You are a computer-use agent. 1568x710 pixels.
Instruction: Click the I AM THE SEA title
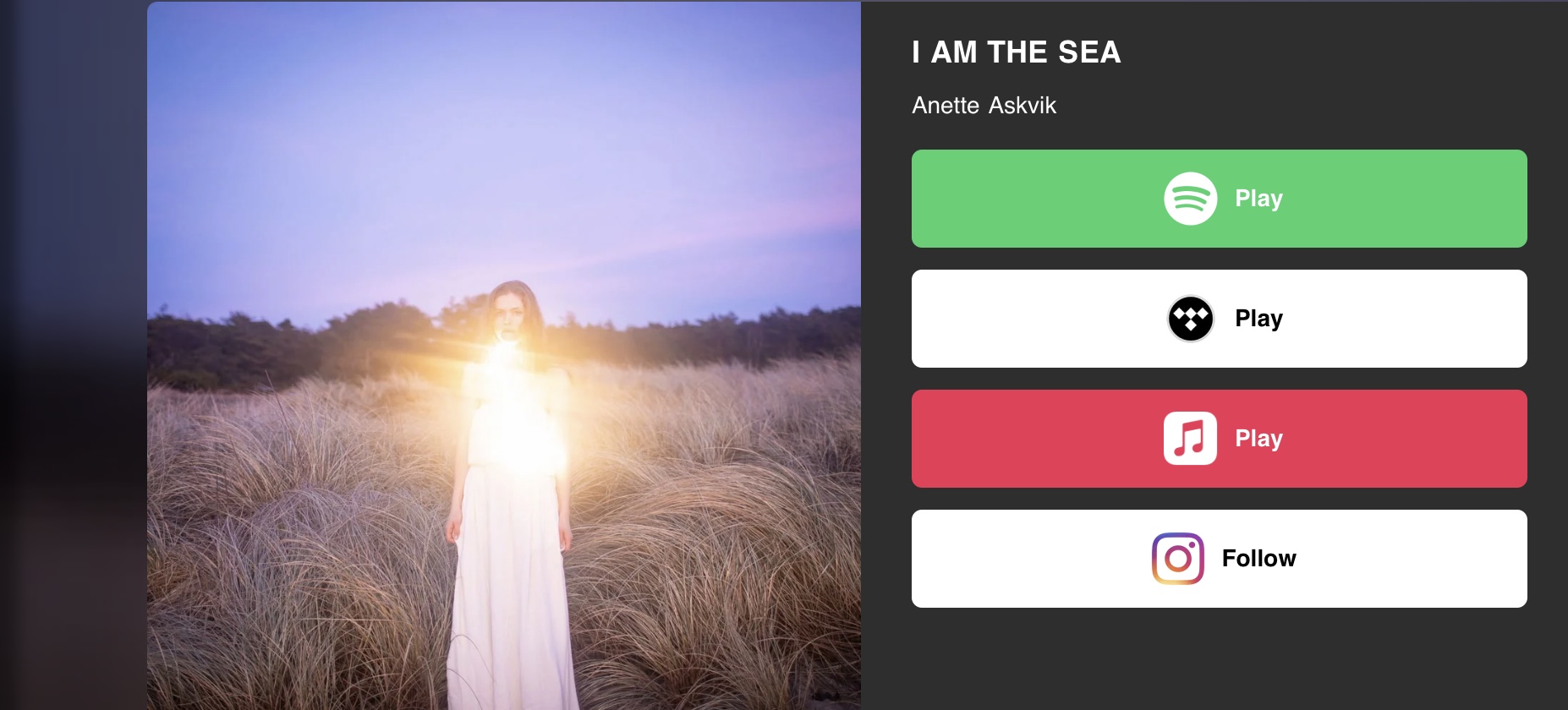click(1016, 52)
